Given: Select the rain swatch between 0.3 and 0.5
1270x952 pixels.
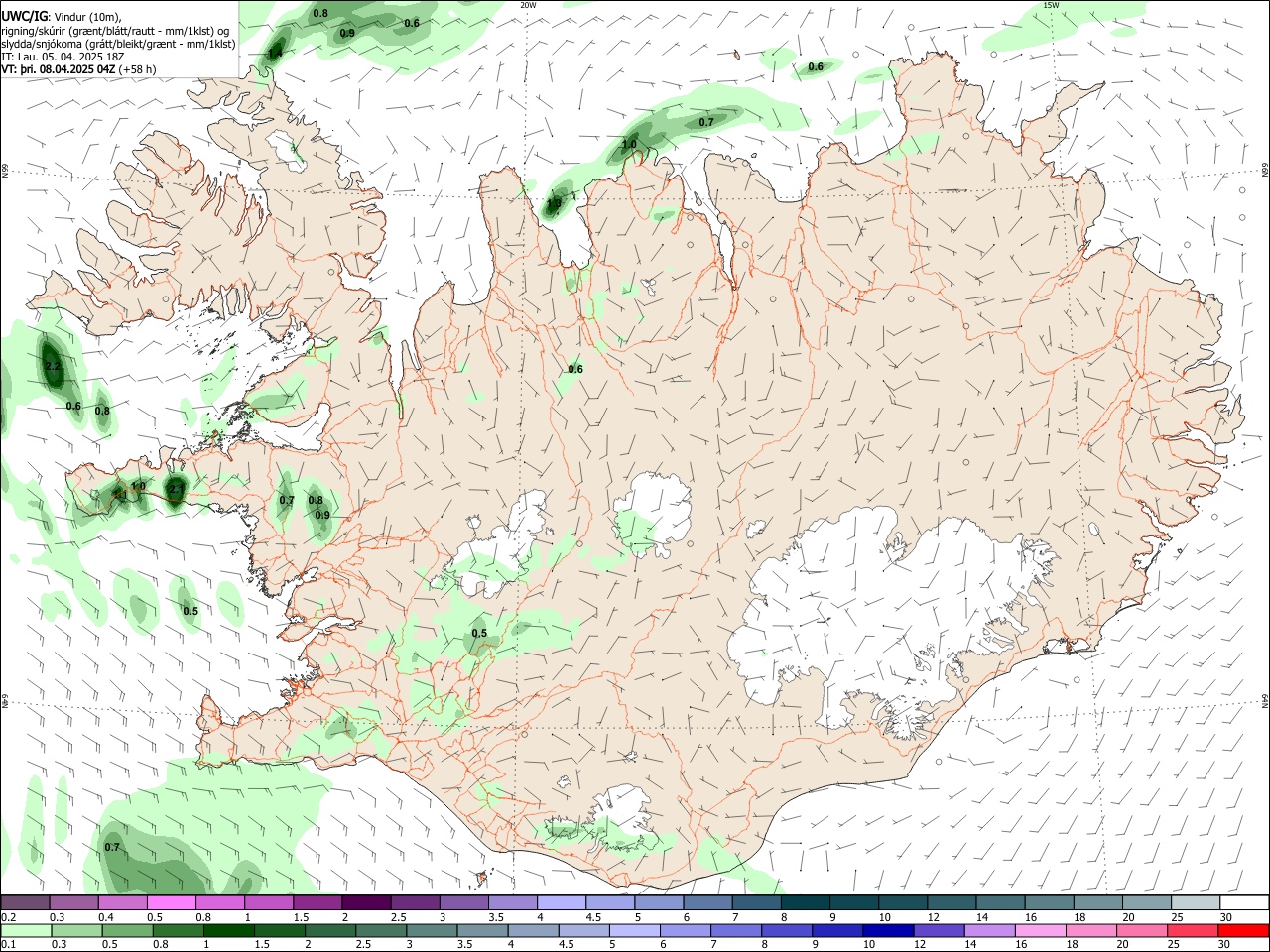Looking at the screenshot, I should [76, 930].
